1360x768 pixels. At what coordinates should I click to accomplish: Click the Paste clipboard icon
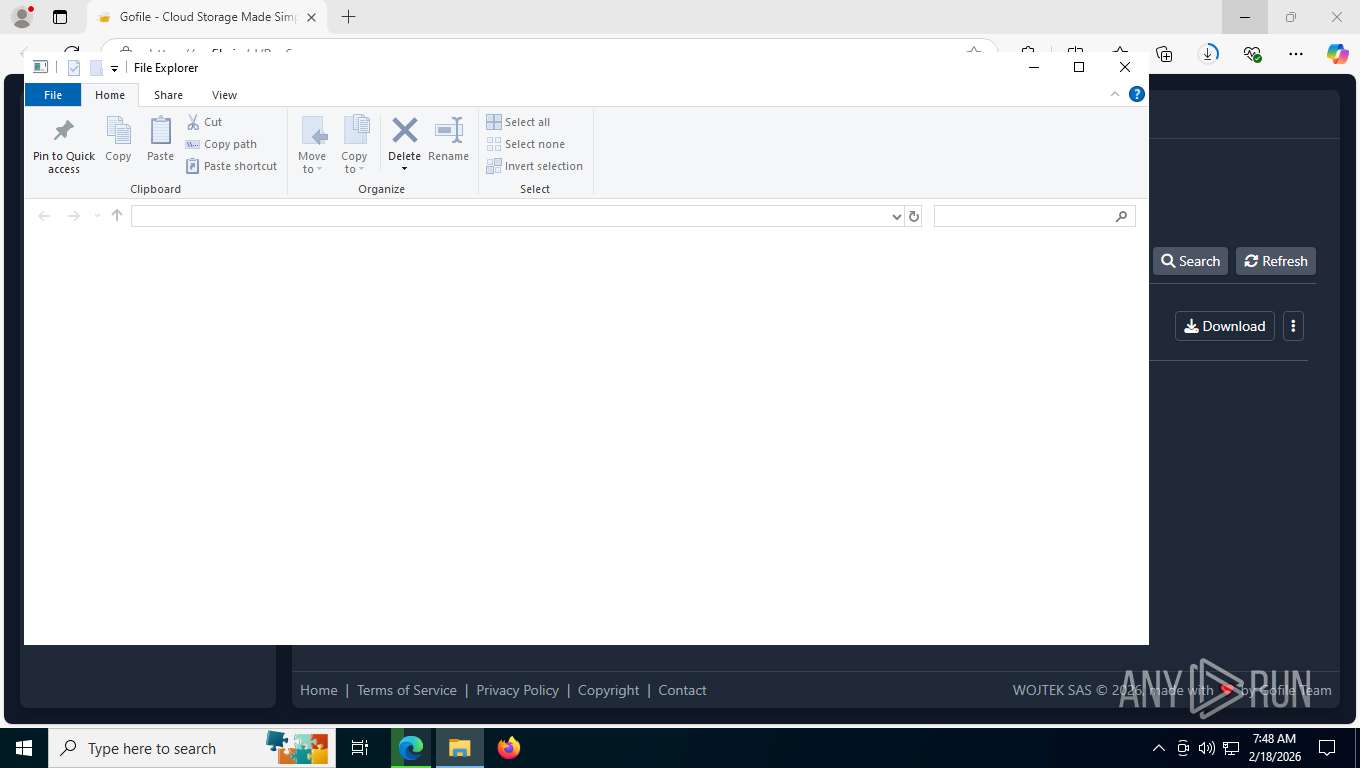160,131
